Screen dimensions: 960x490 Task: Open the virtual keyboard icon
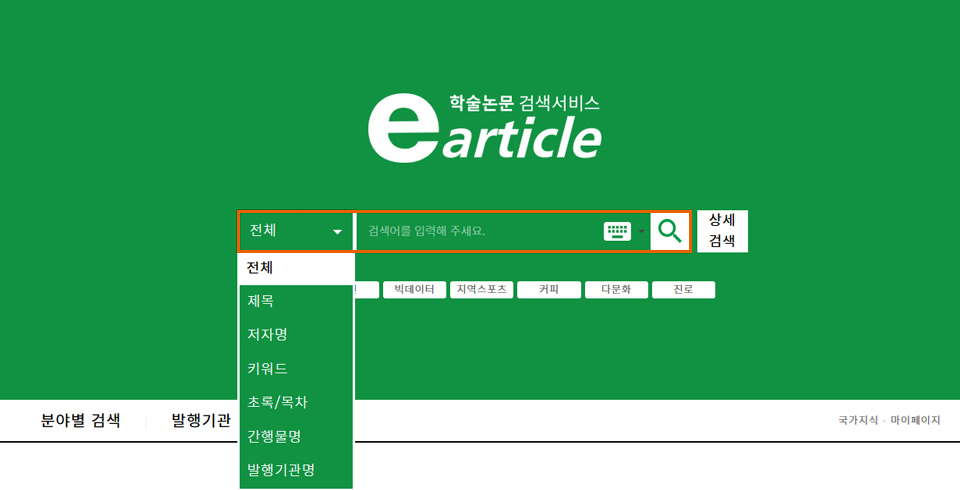coord(617,232)
